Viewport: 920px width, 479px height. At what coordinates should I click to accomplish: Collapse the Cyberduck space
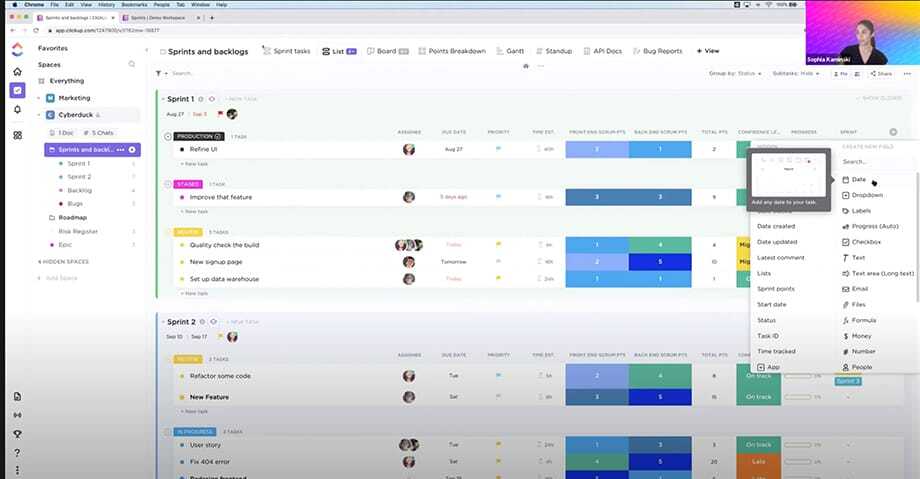click(x=39, y=115)
